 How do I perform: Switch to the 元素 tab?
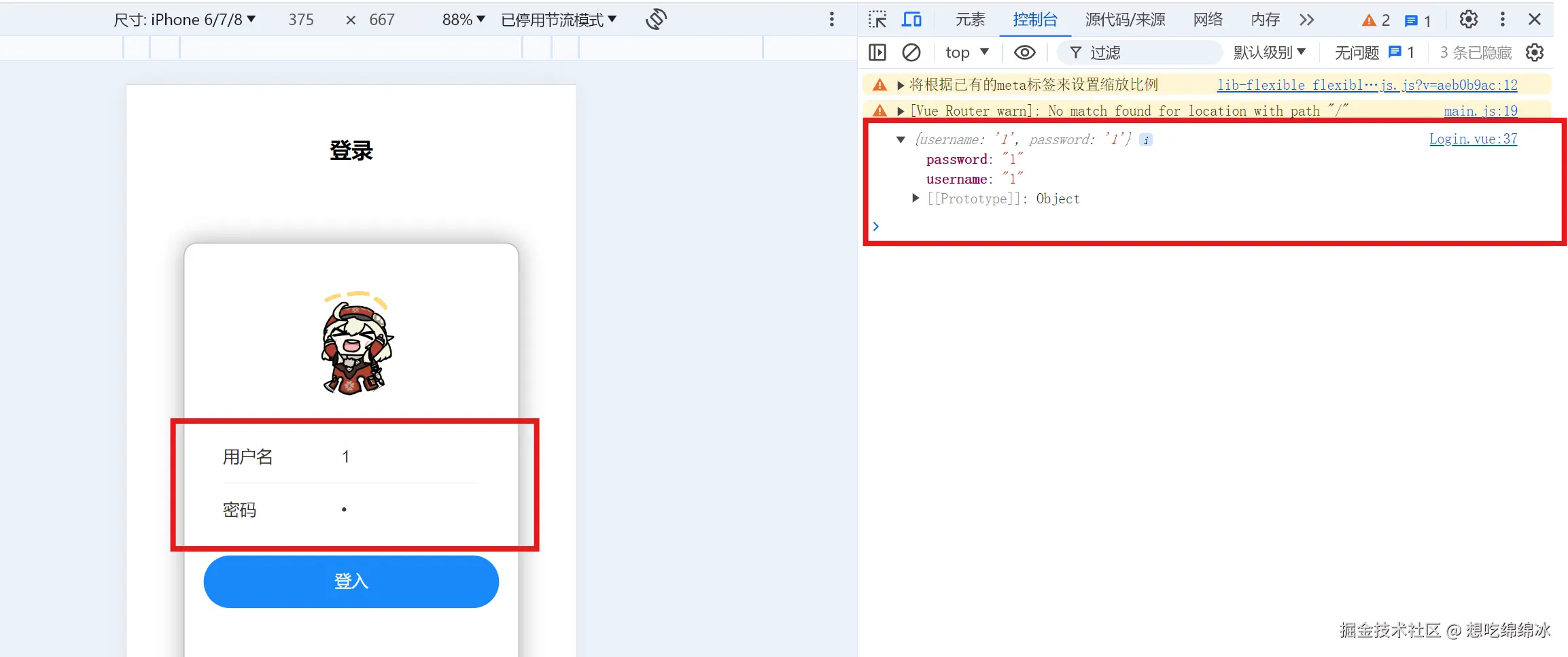click(970, 19)
